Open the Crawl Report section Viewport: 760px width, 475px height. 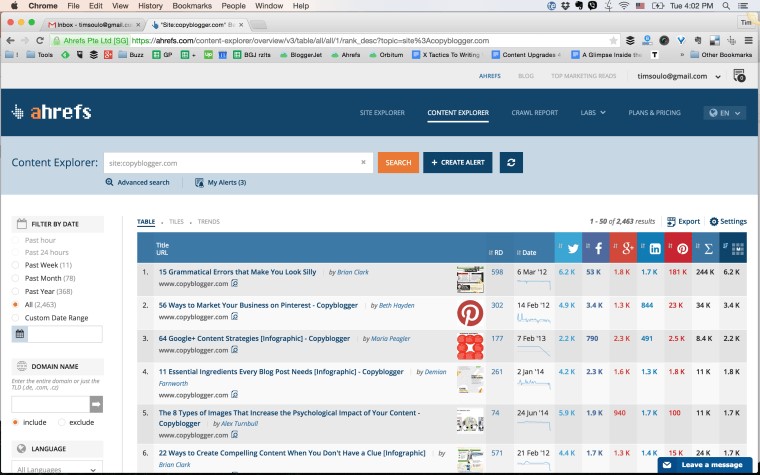pos(535,112)
